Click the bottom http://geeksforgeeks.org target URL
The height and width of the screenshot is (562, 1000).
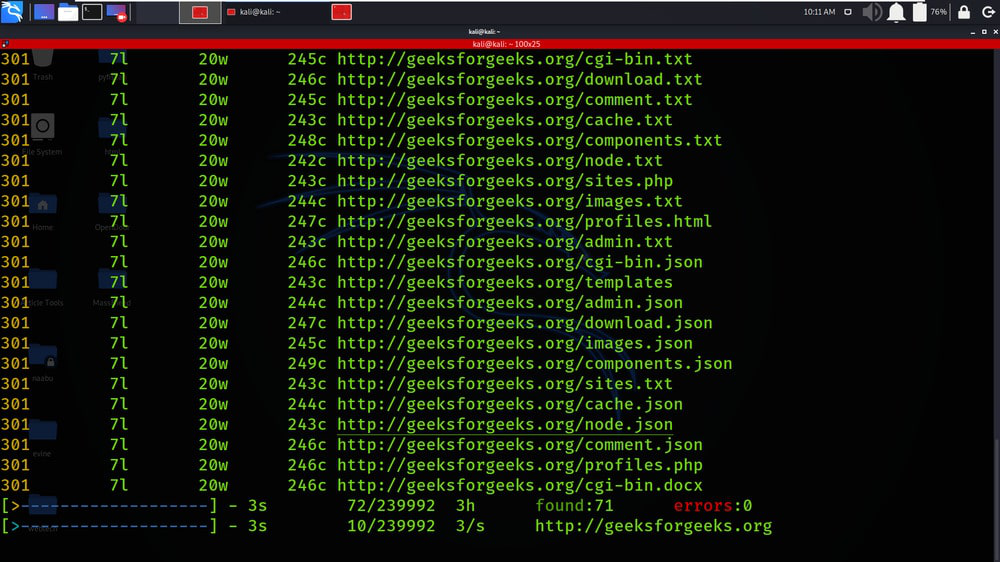pos(653,526)
